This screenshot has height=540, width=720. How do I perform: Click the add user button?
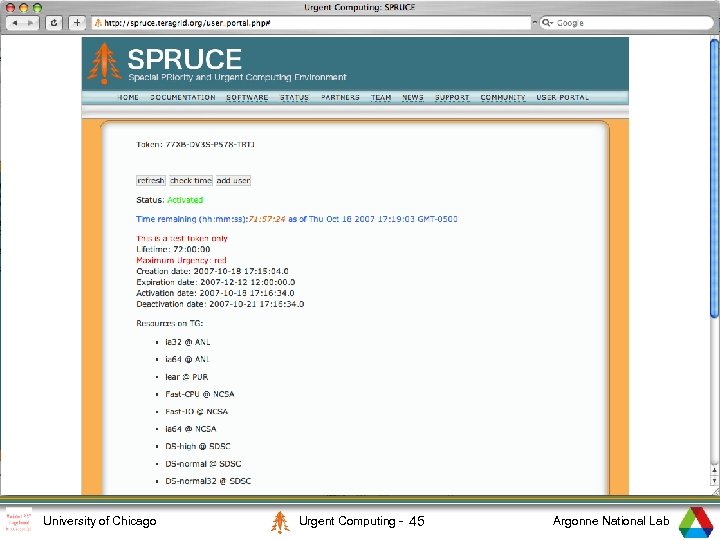click(x=233, y=180)
